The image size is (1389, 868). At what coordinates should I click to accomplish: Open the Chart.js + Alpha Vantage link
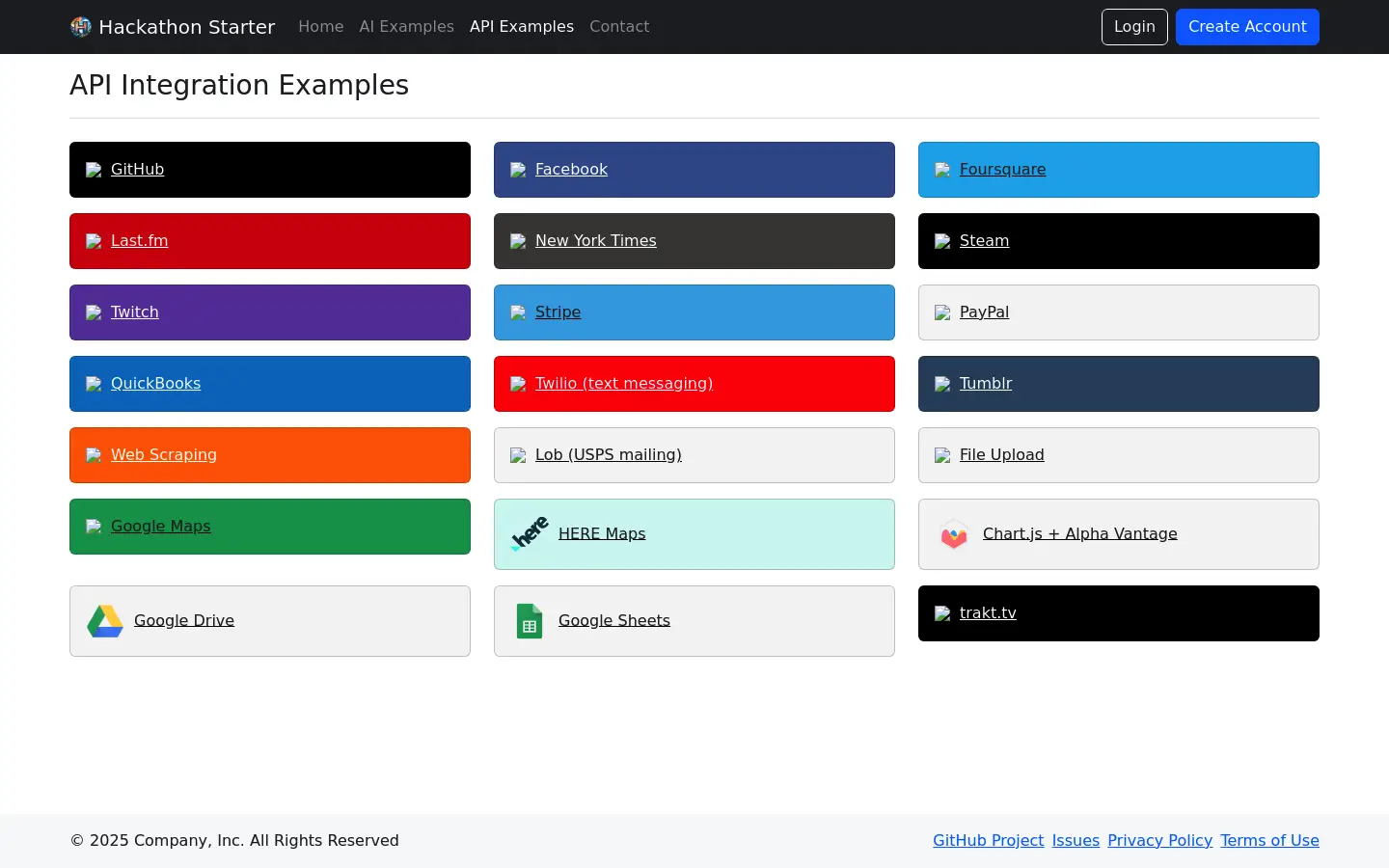(x=1079, y=534)
